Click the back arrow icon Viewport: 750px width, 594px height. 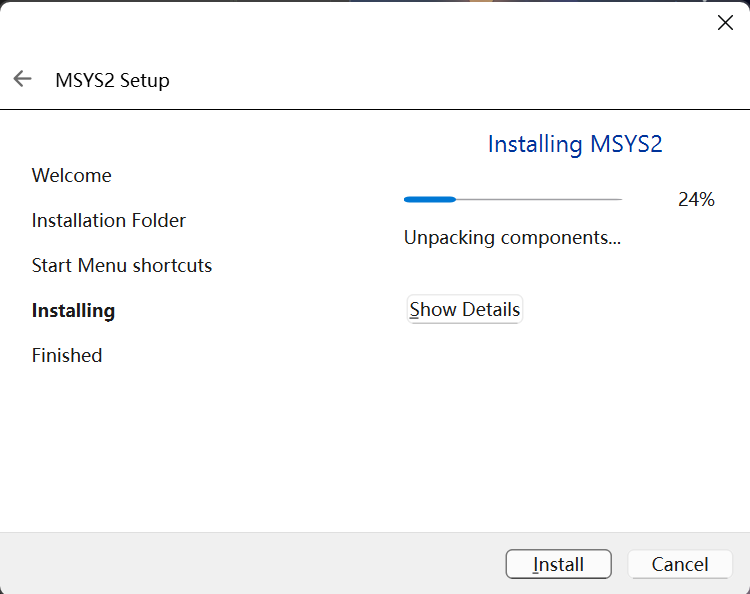[22, 79]
